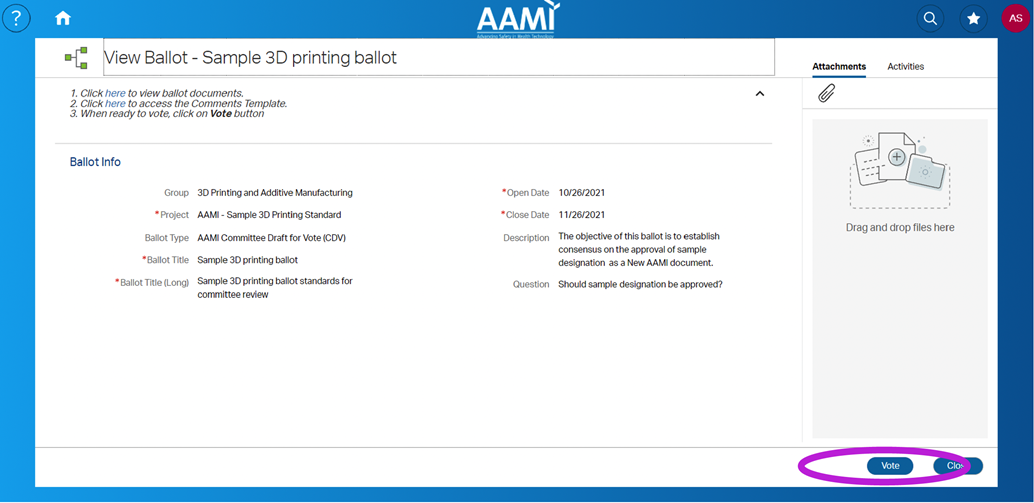
Task: Click the 'Description' field label
Action: point(526,238)
